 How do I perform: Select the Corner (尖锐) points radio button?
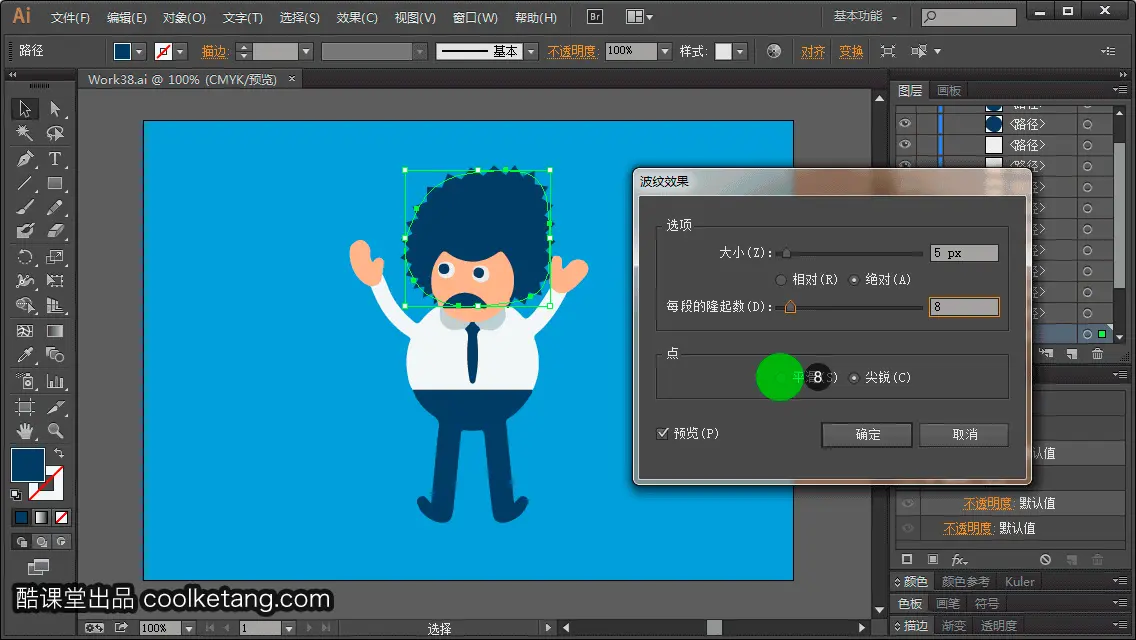pyautogui.click(x=854, y=378)
